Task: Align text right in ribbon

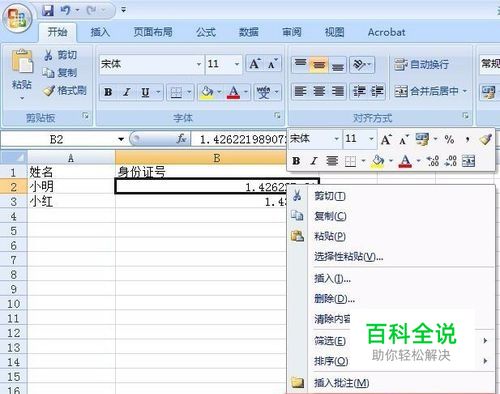Action: pyautogui.click(x=338, y=91)
